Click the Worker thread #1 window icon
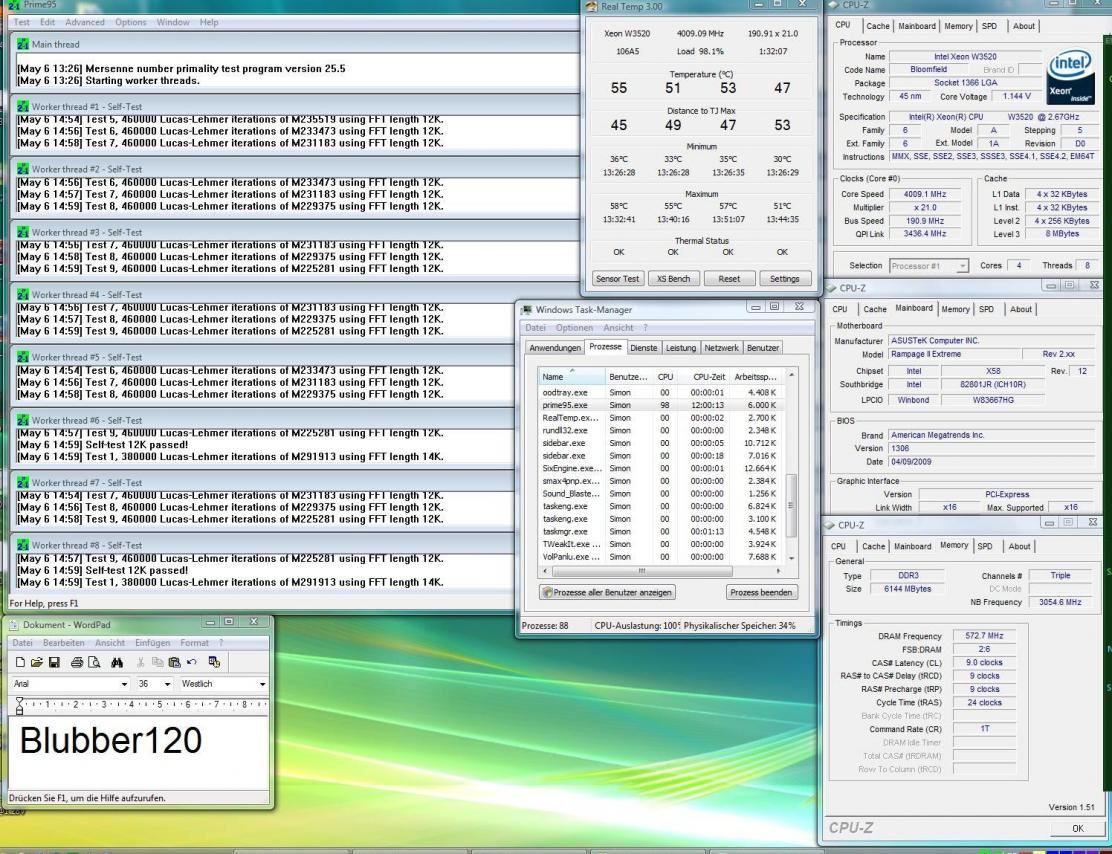The image size is (1112, 854). click(x=23, y=106)
